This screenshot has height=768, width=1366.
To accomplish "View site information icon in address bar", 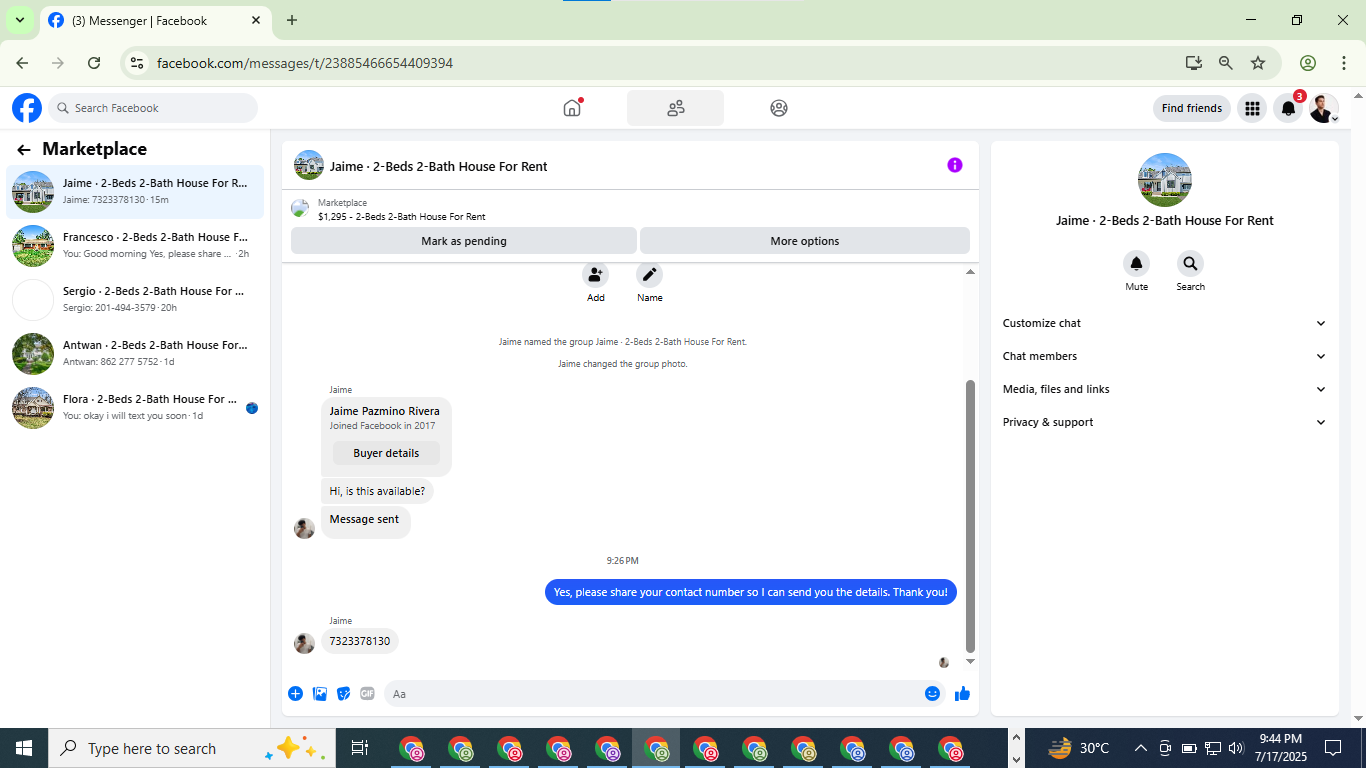I will tap(138, 63).
